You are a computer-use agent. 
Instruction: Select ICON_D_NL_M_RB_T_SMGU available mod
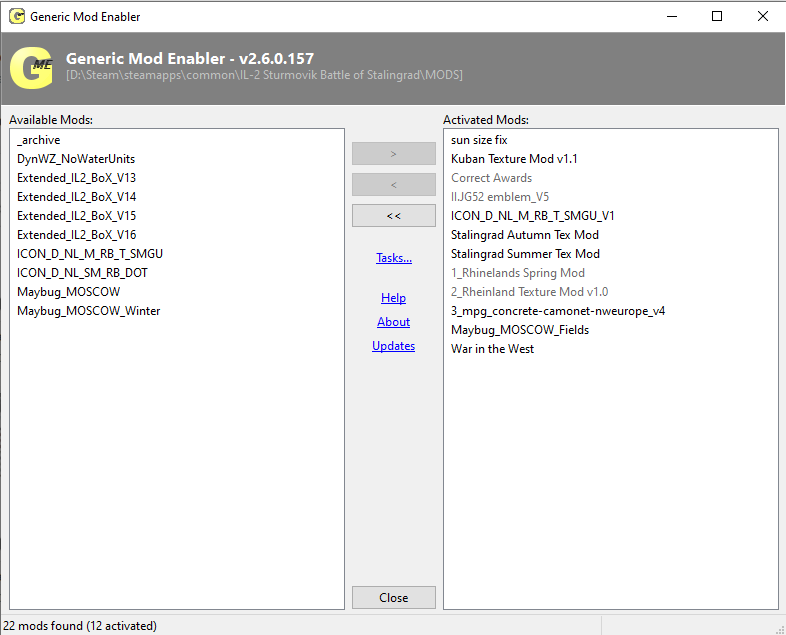[90, 254]
